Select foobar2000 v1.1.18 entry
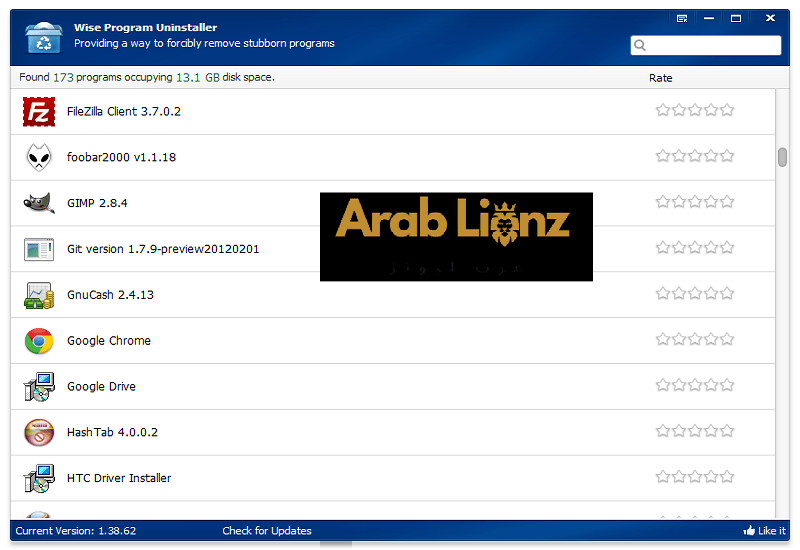800x550 pixels. 393,158
